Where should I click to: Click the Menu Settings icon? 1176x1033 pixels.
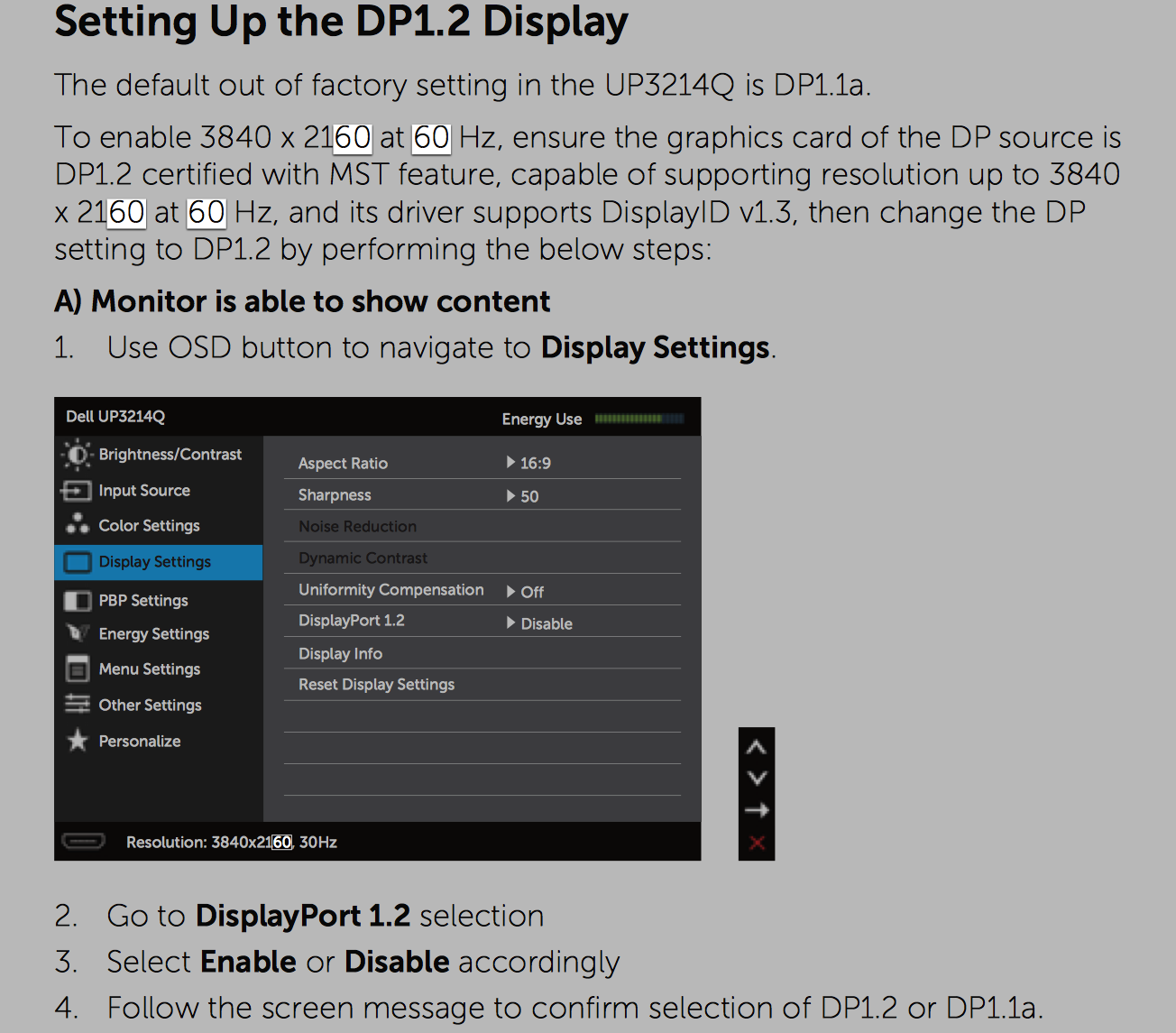click(x=78, y=669)
